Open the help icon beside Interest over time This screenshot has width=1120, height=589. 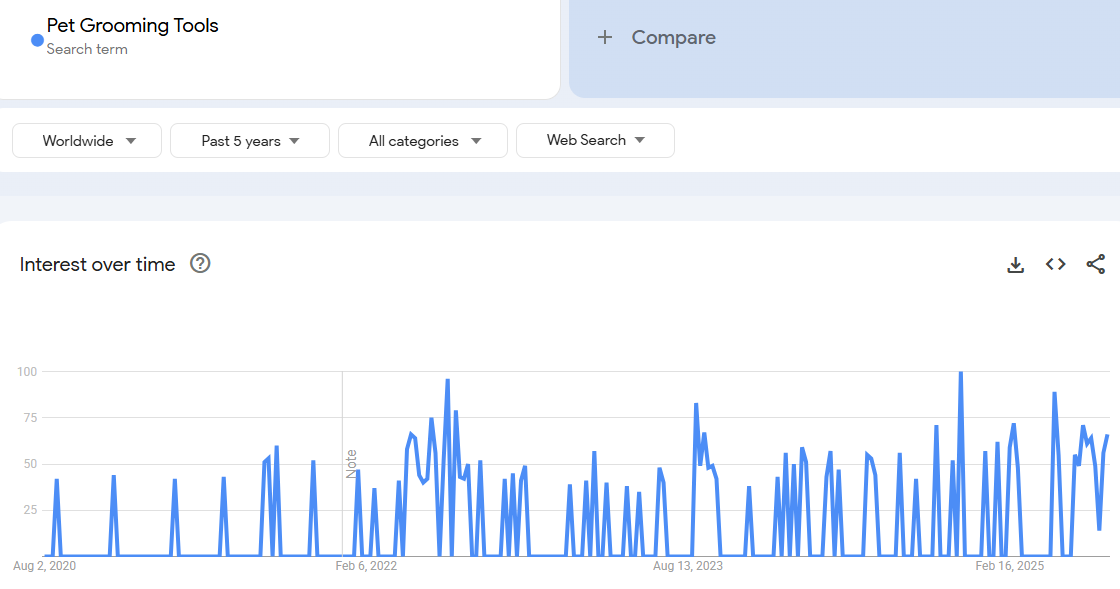coord(200,264)
